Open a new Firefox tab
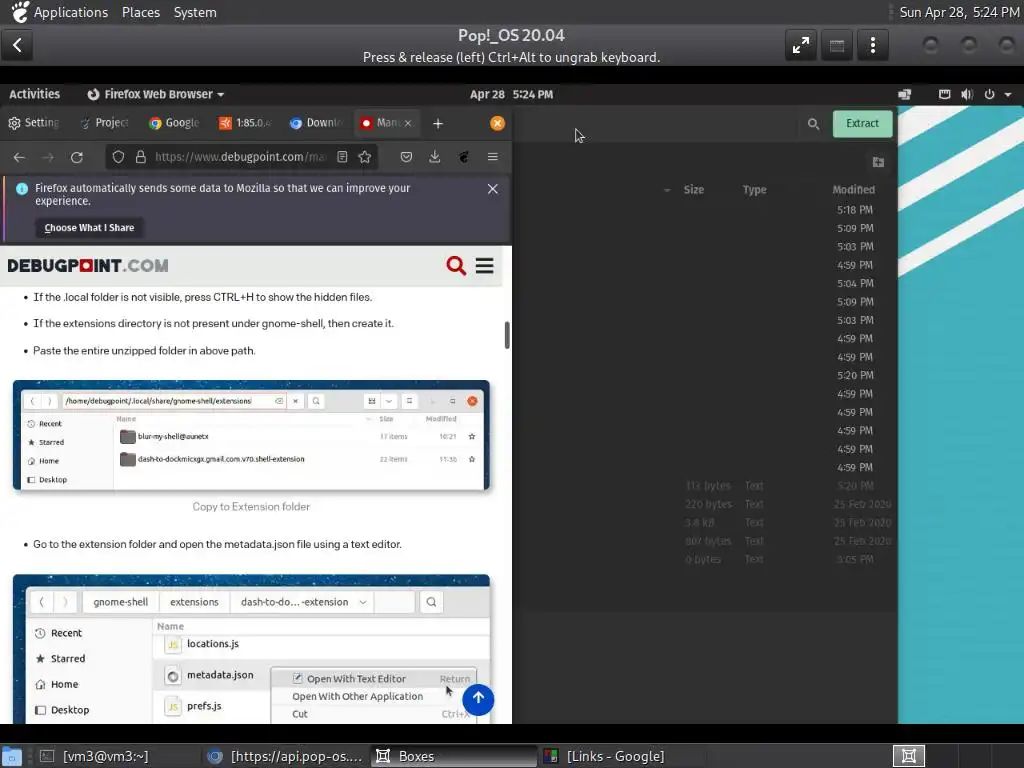The image size is (1024, 768). 438,123
